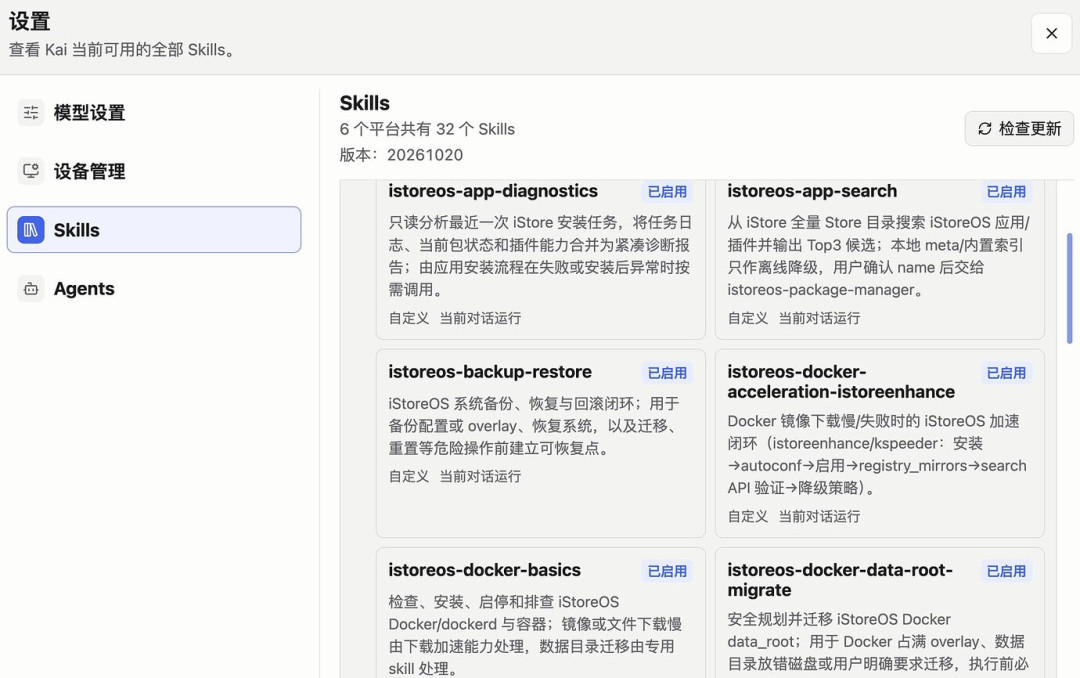Select the istoreos-docker-basics skill title
1080x678 pixels.
click(x=484, y=571)
